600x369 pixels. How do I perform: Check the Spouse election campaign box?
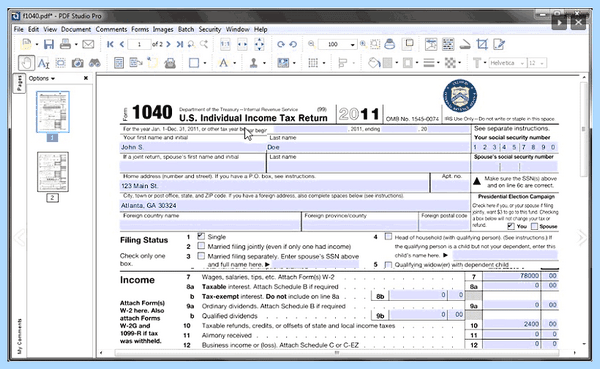[535, 226]
